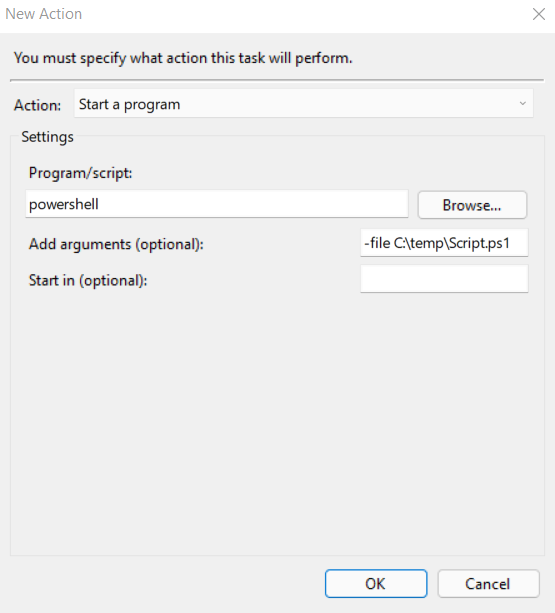Select the "Start a program" text in Action box
This screenshot has height=613, width=555.
(x=129, y=104)
